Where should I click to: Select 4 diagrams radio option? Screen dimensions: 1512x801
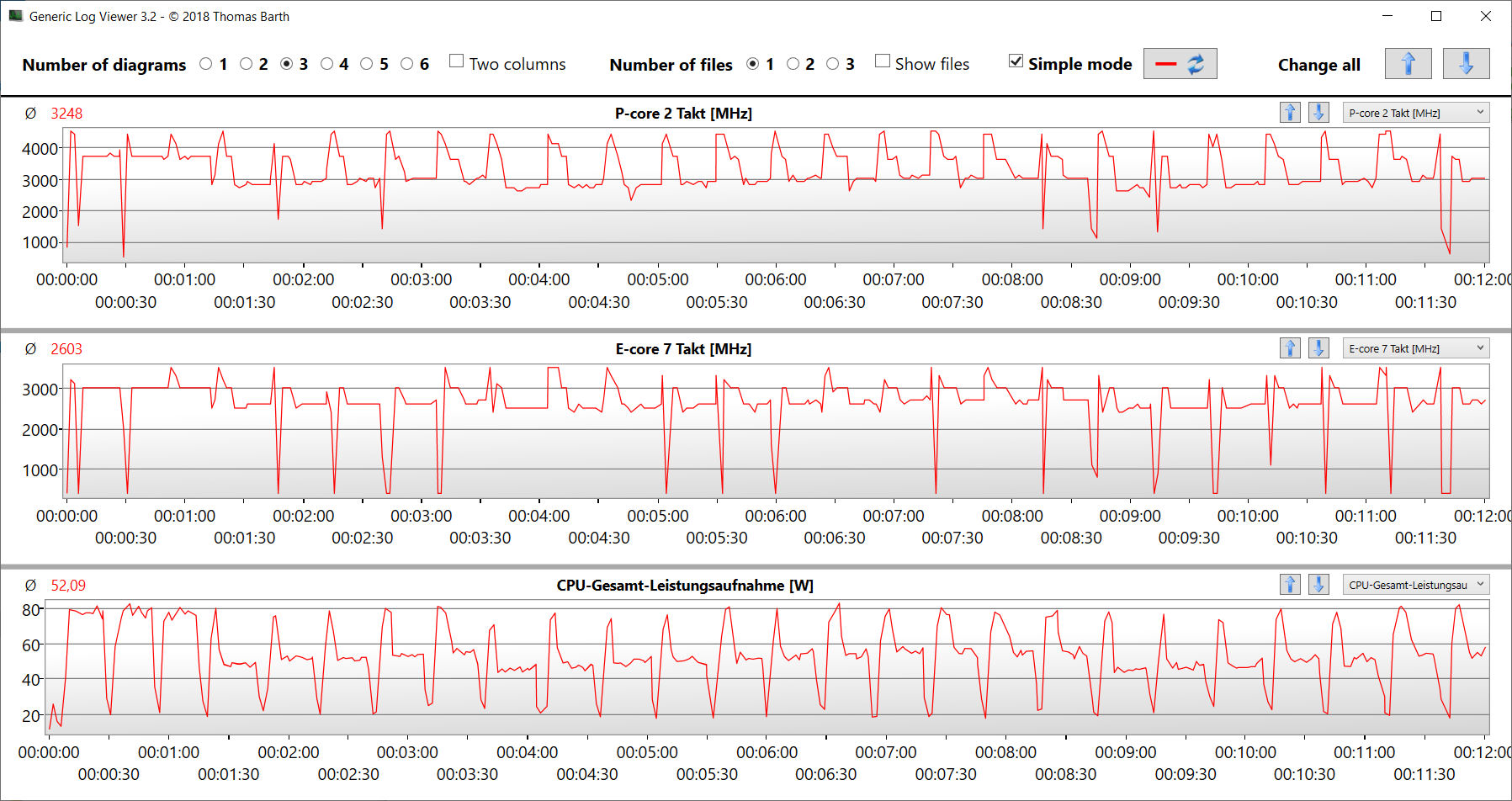327,64
